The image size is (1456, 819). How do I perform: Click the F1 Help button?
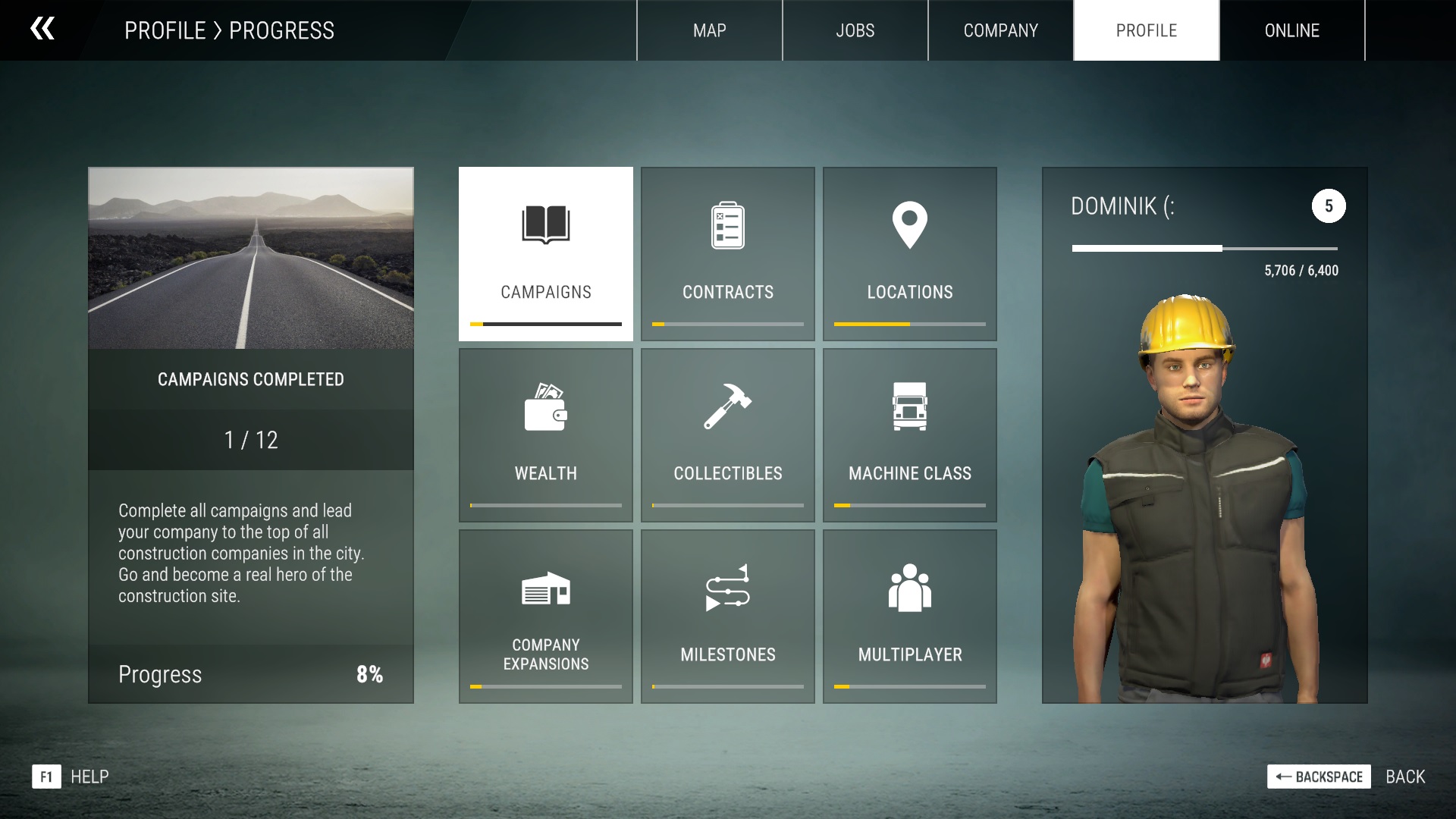point(46,777)
